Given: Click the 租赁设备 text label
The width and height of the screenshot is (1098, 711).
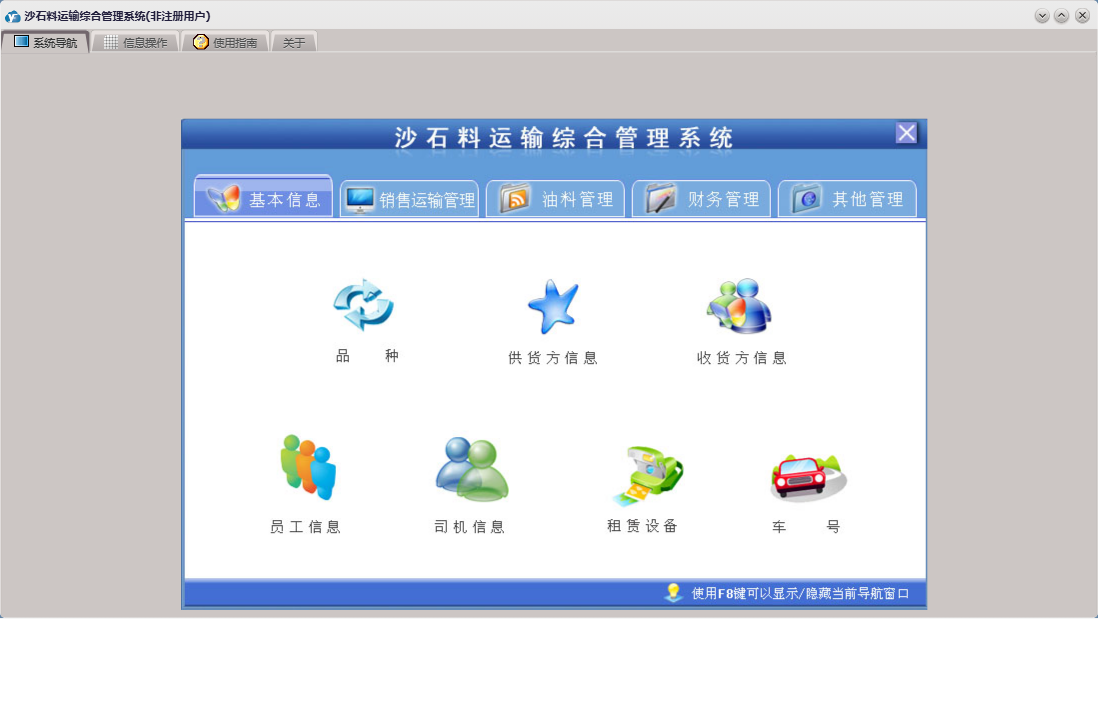Looking at the screenshot, I should coord(642,526).
